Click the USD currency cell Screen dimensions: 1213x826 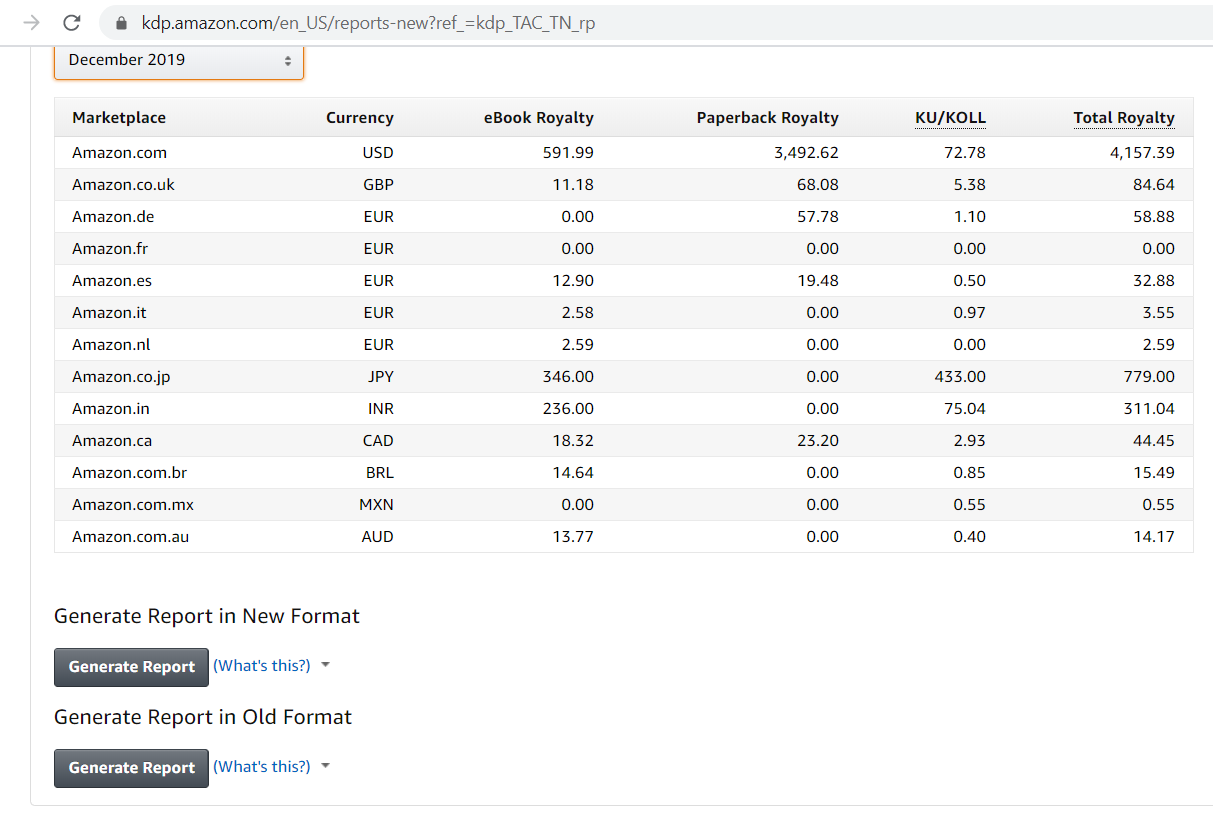click(378, 153)
